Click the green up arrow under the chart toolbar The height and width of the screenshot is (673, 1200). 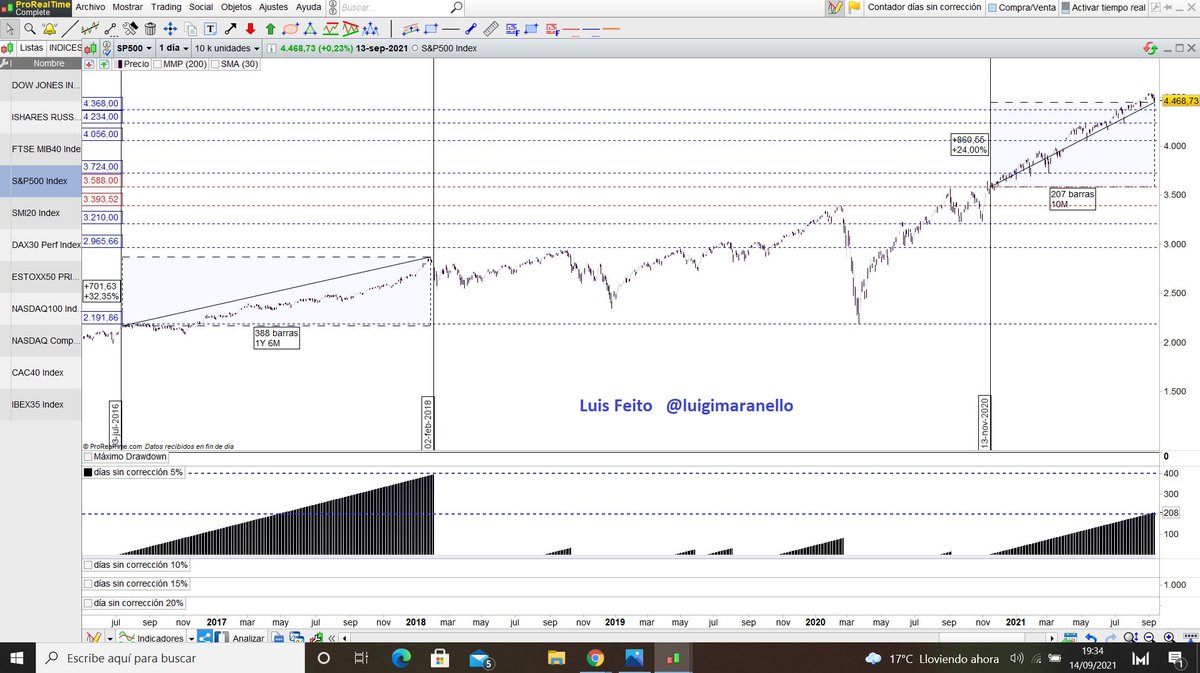pos(103,64)
